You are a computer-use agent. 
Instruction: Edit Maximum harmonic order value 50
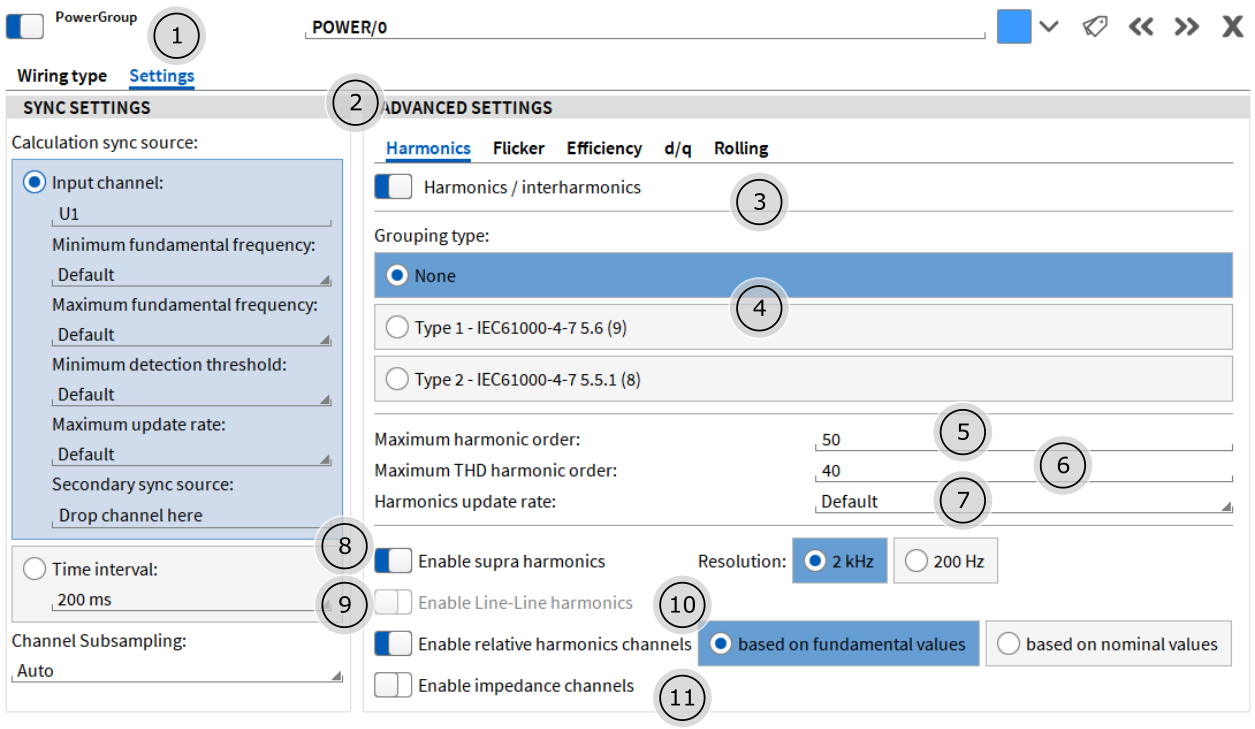[1024, 440]
